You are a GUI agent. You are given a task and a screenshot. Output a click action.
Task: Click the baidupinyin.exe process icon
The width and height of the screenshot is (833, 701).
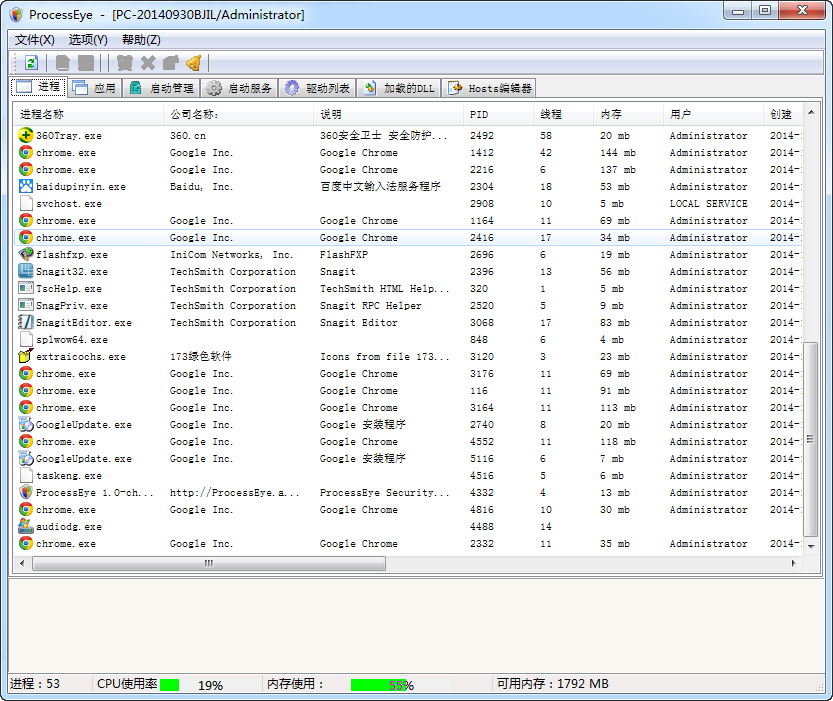coord(26,187)
